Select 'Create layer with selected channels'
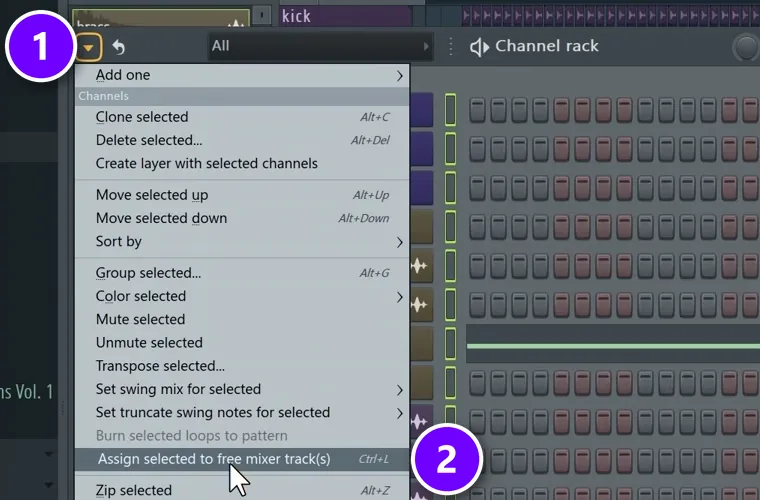Viewport: 760px width, 500px height. tap(242, 163)
